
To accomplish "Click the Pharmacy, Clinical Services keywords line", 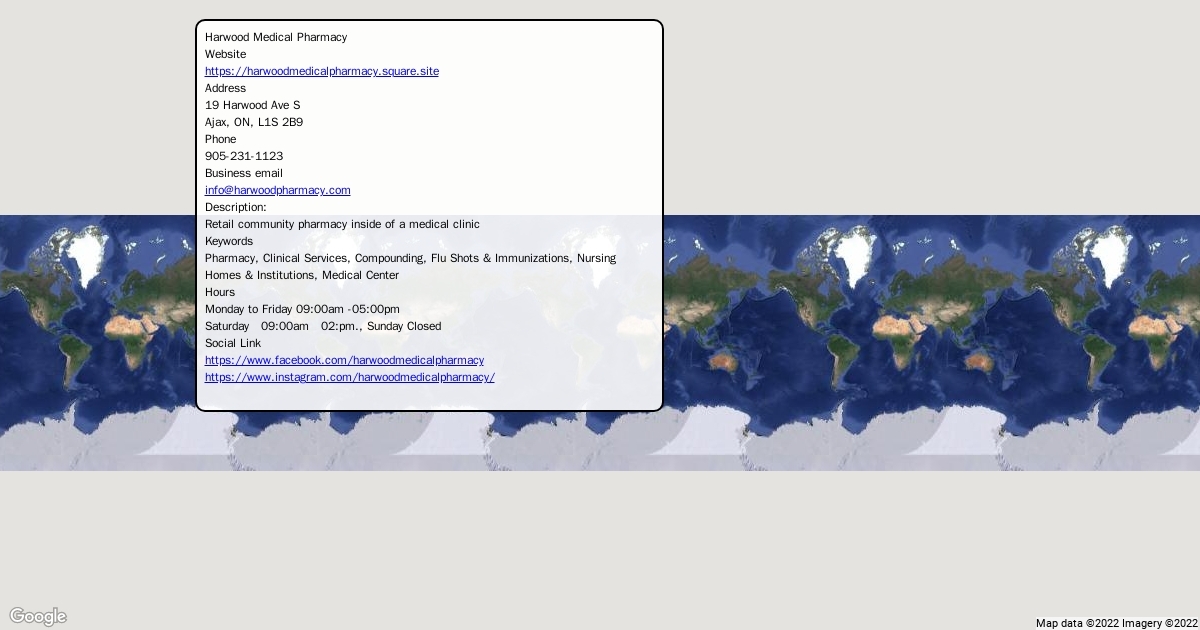I will point(410,258).
